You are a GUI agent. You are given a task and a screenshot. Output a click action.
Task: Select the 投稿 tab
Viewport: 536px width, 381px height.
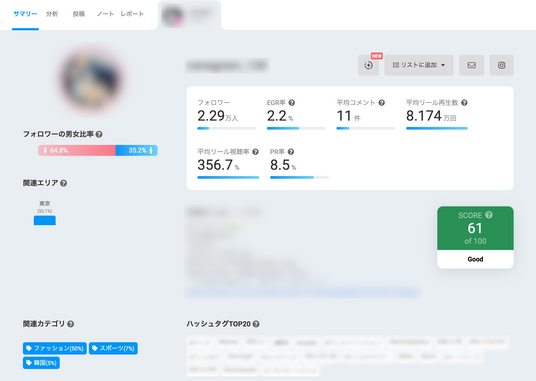[79, 14]
